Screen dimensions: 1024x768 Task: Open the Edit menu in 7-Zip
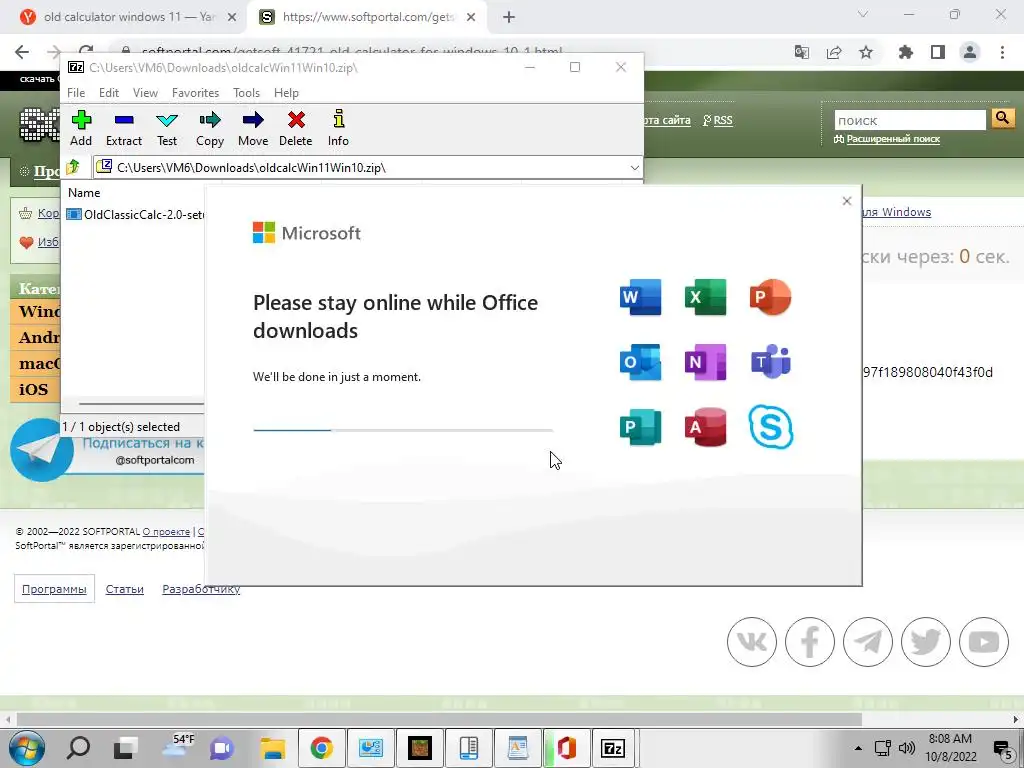108,93
